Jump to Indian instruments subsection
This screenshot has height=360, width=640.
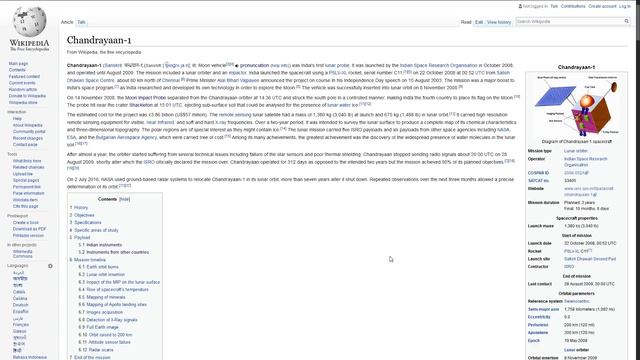pos(104,245)
